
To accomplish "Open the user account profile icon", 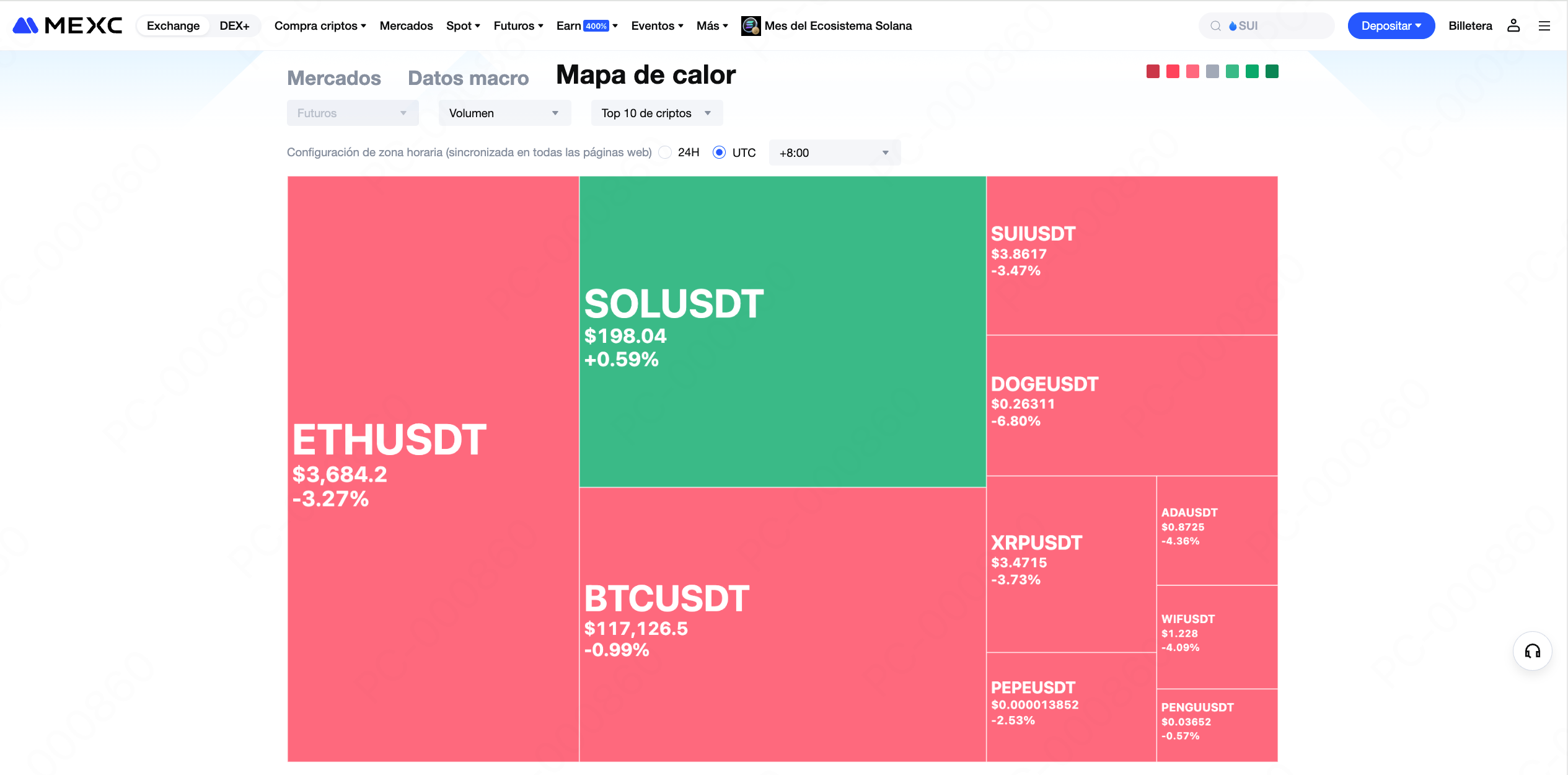I will click(1513, 25).
